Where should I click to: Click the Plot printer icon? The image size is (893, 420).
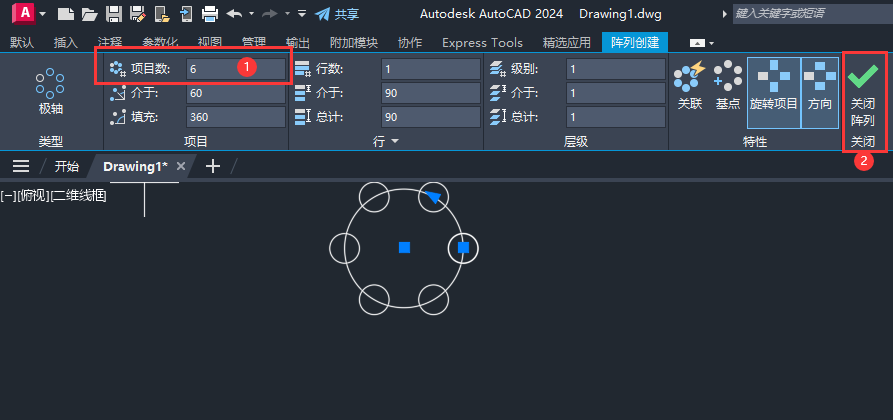210,14
